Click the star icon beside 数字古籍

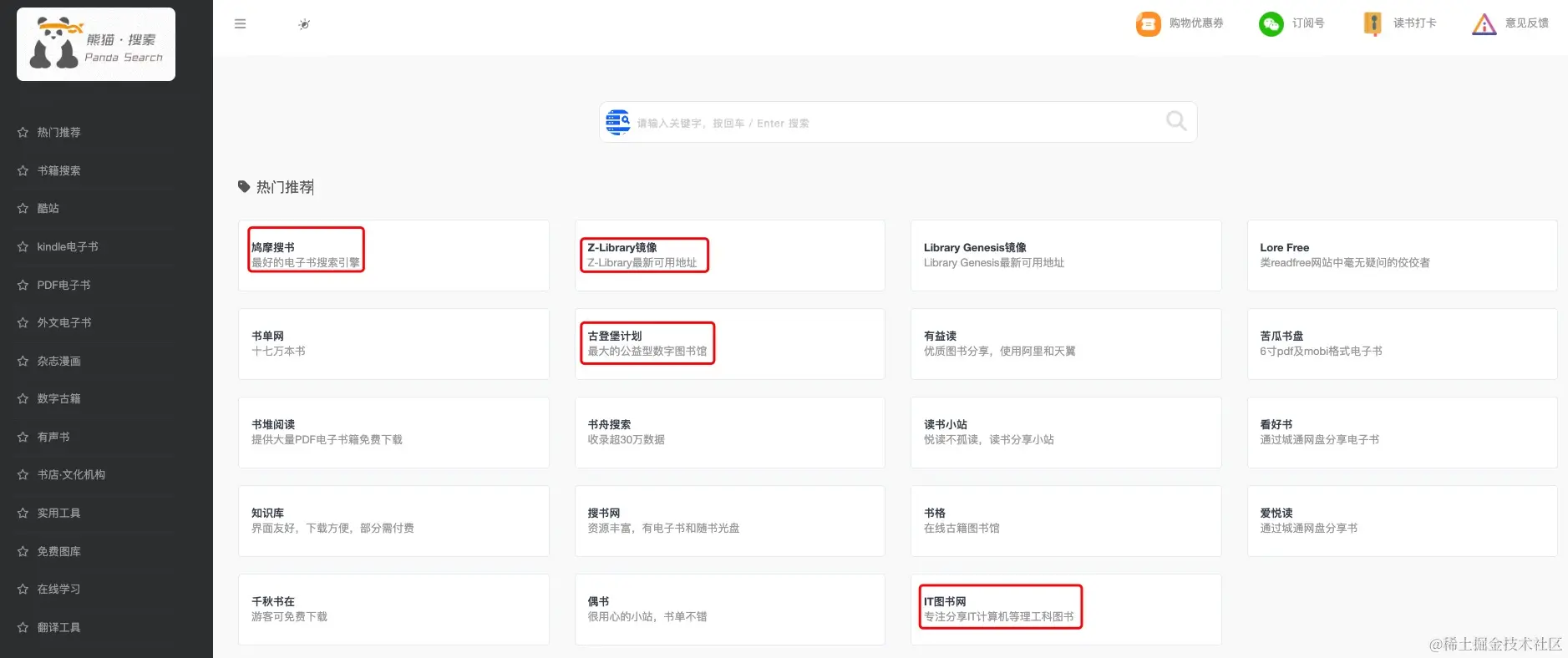pyautogui.click(x=23, y=398)
